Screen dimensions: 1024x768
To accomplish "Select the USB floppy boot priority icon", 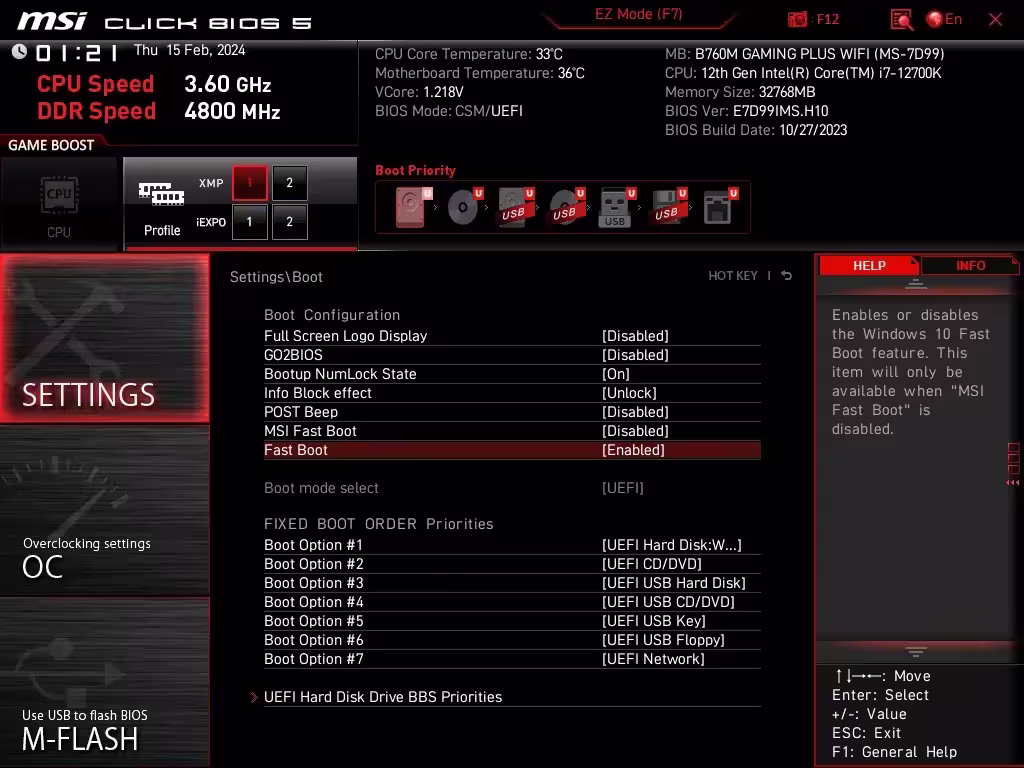I will click(668, 206).
